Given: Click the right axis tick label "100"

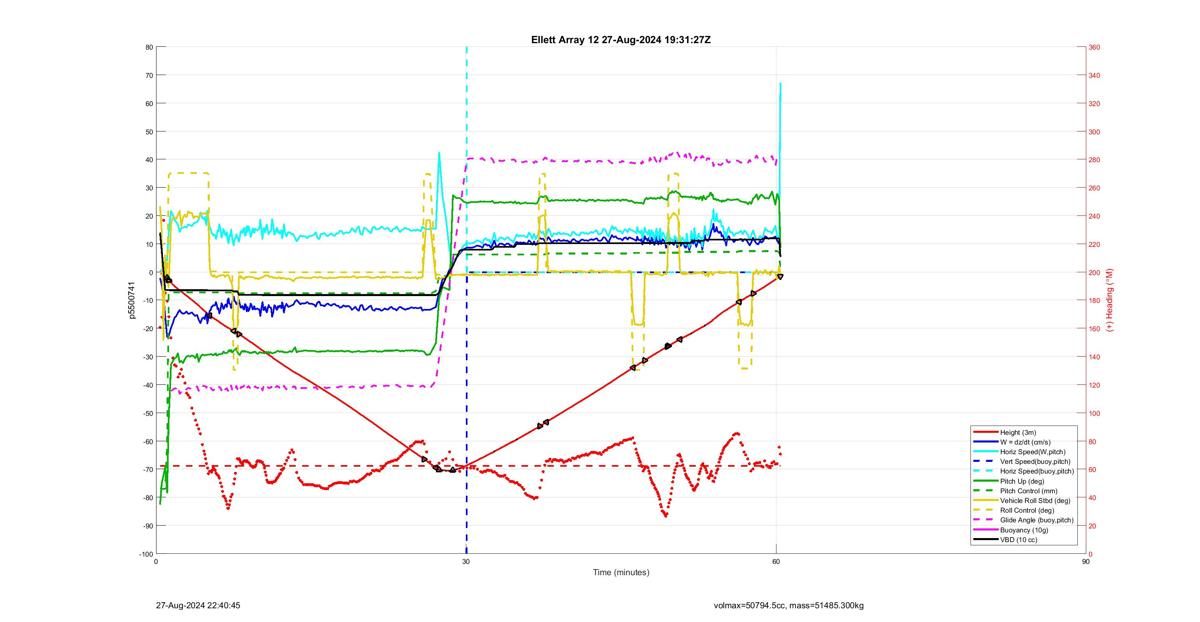Looking at the screenshot, I should click(1094, 413).
